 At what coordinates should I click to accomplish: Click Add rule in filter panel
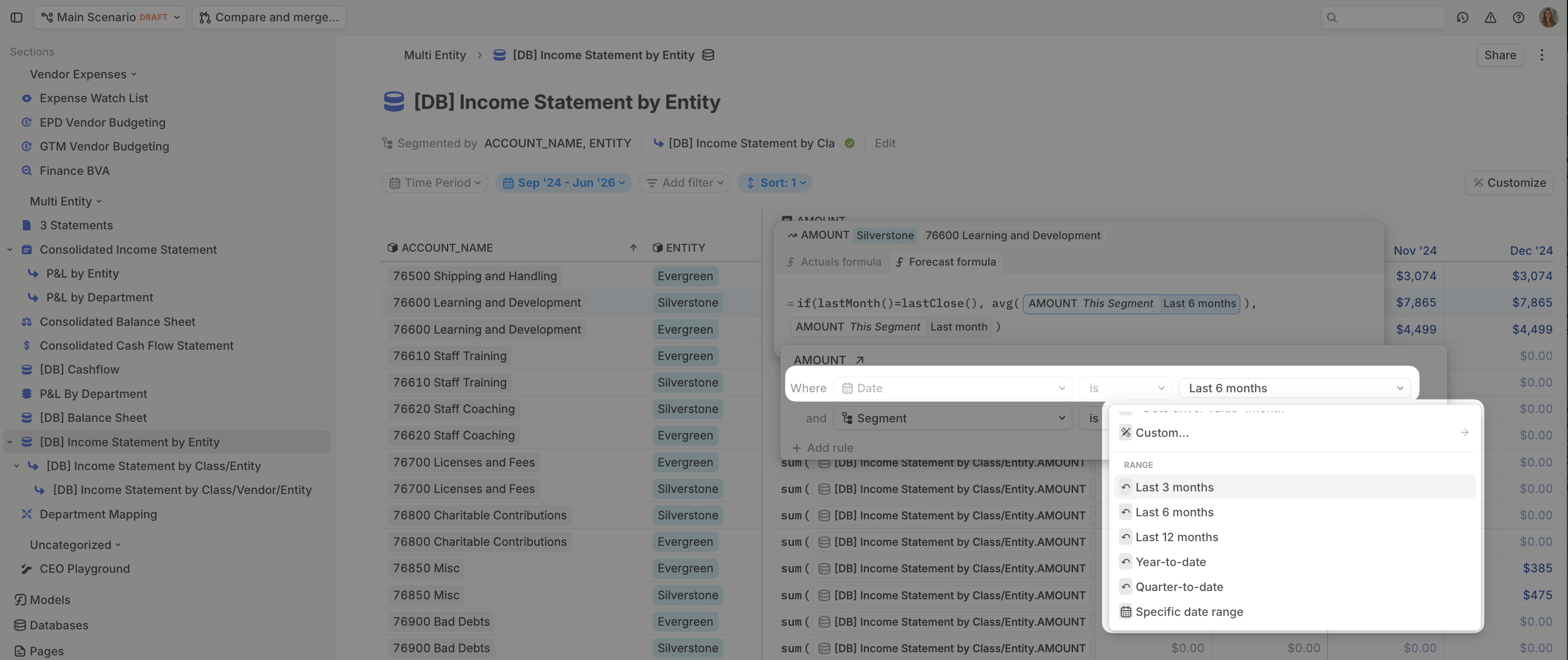pos(822,447)
